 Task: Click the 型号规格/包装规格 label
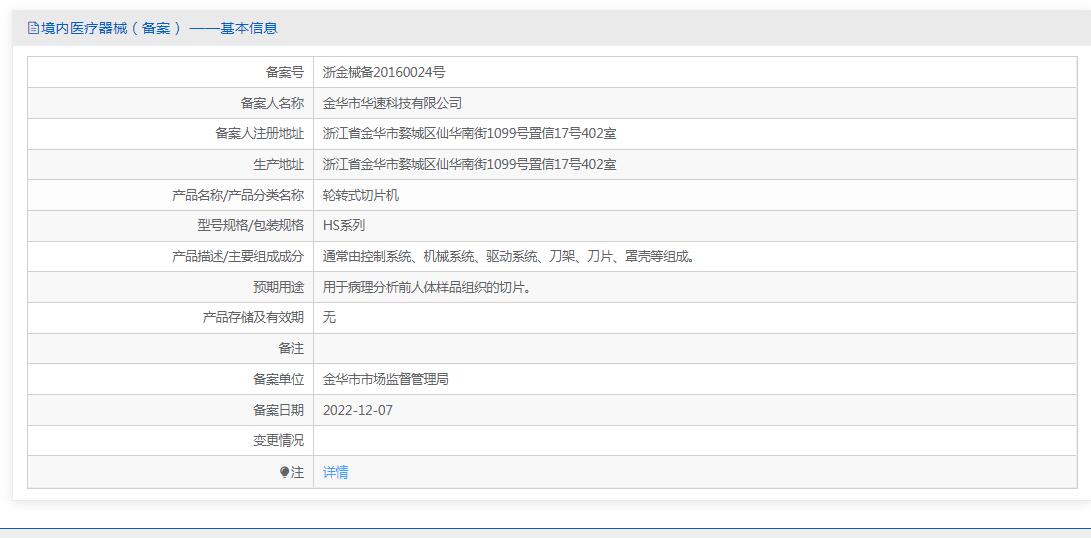coord(250,226)
